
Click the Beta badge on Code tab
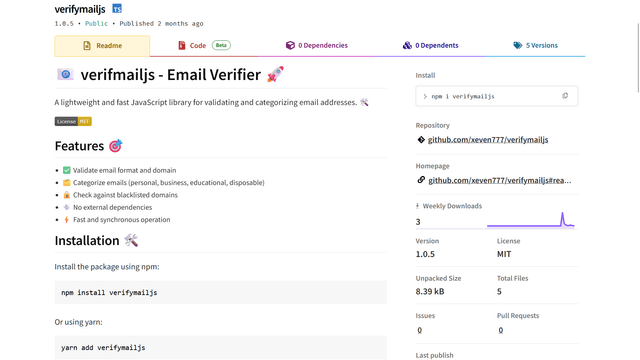221,45
